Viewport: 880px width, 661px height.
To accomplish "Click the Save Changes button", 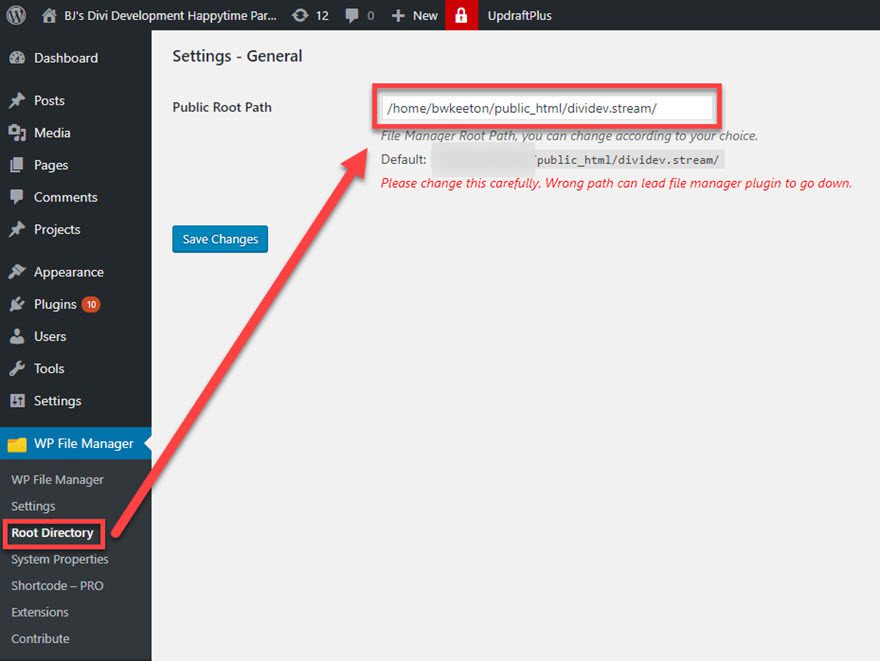I will (x=219, y=239).
